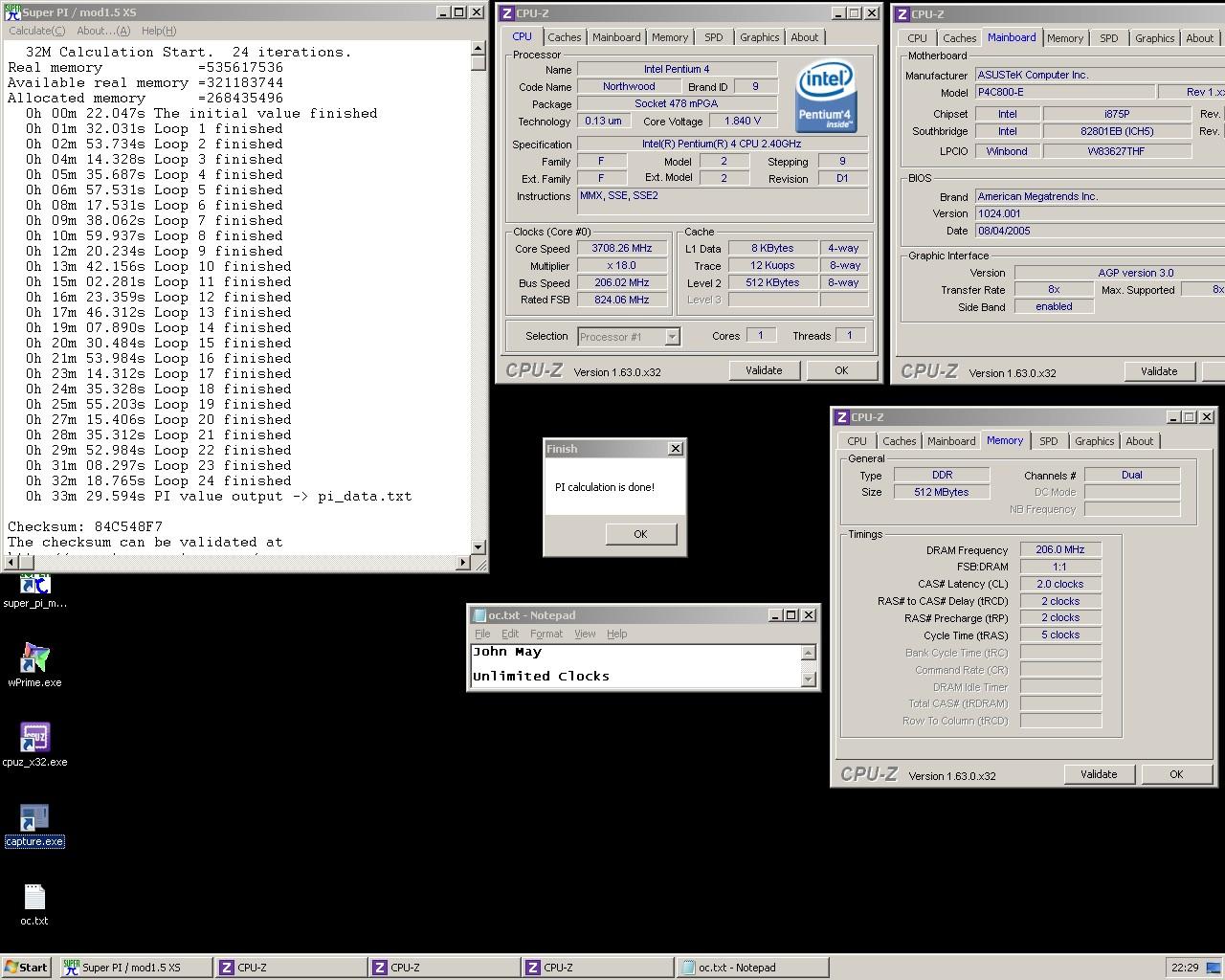This screenshot has width=1225, height=980.
Task: Select Graphics tab in Mainboard window
Action: (1155, 38)
